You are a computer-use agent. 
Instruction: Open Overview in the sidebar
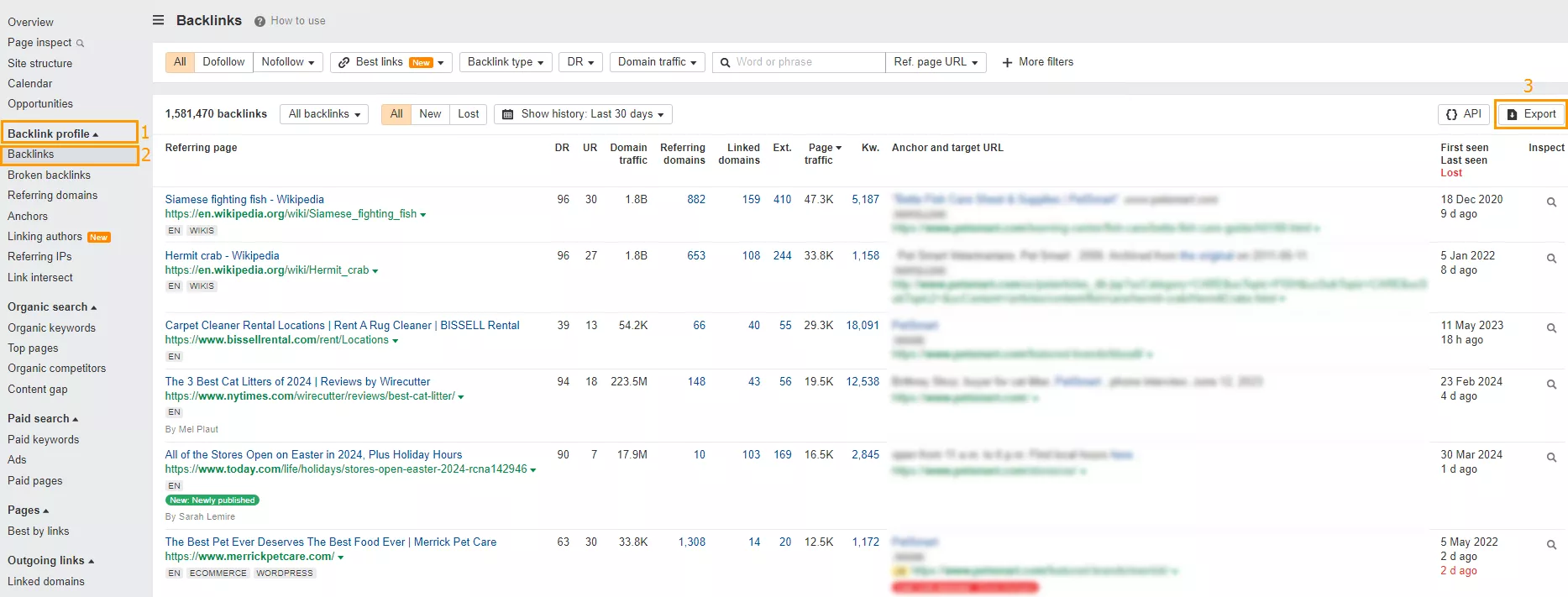30,23
